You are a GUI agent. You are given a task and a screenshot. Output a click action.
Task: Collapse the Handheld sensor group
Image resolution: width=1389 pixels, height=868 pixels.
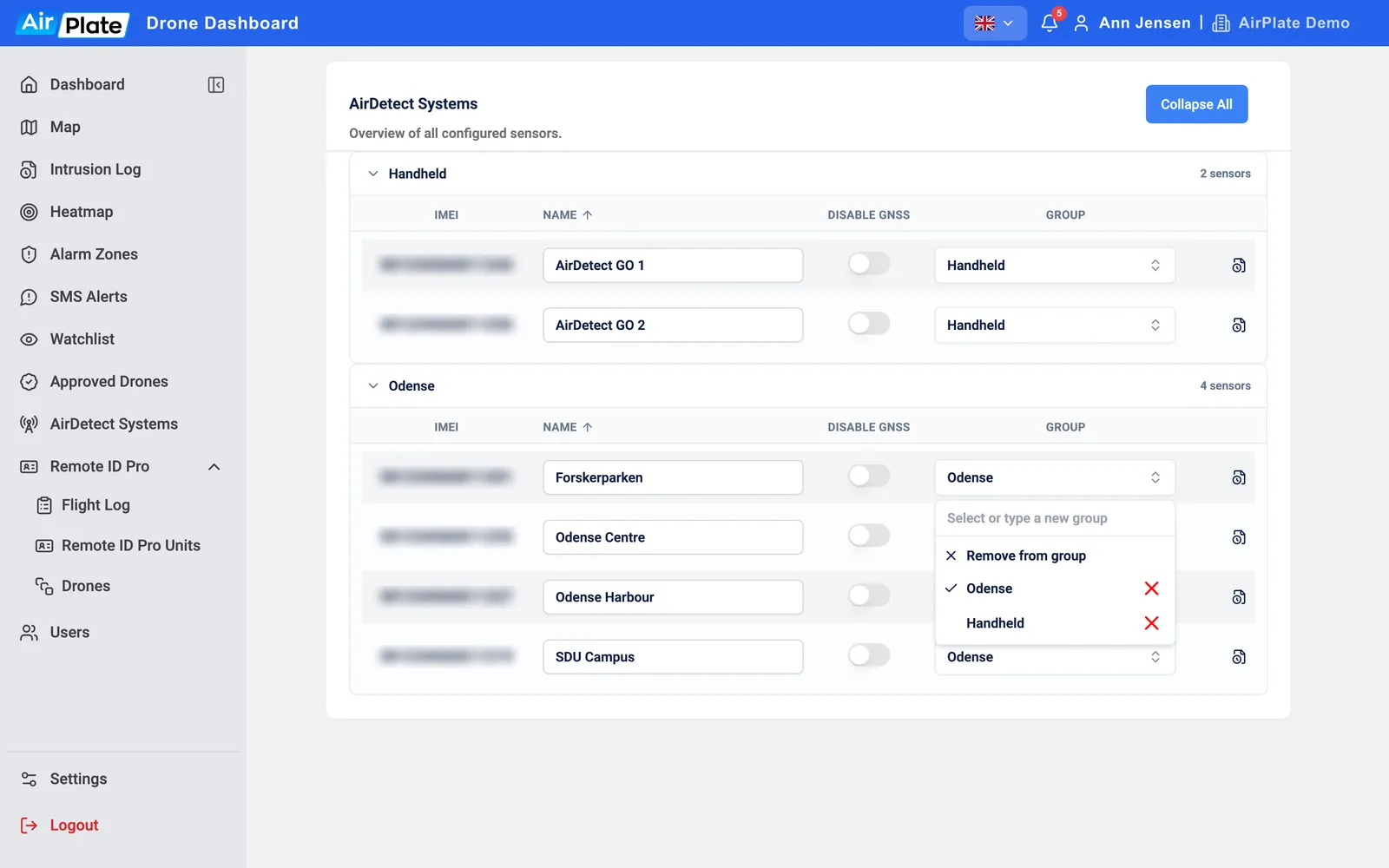tap(373, 174)
